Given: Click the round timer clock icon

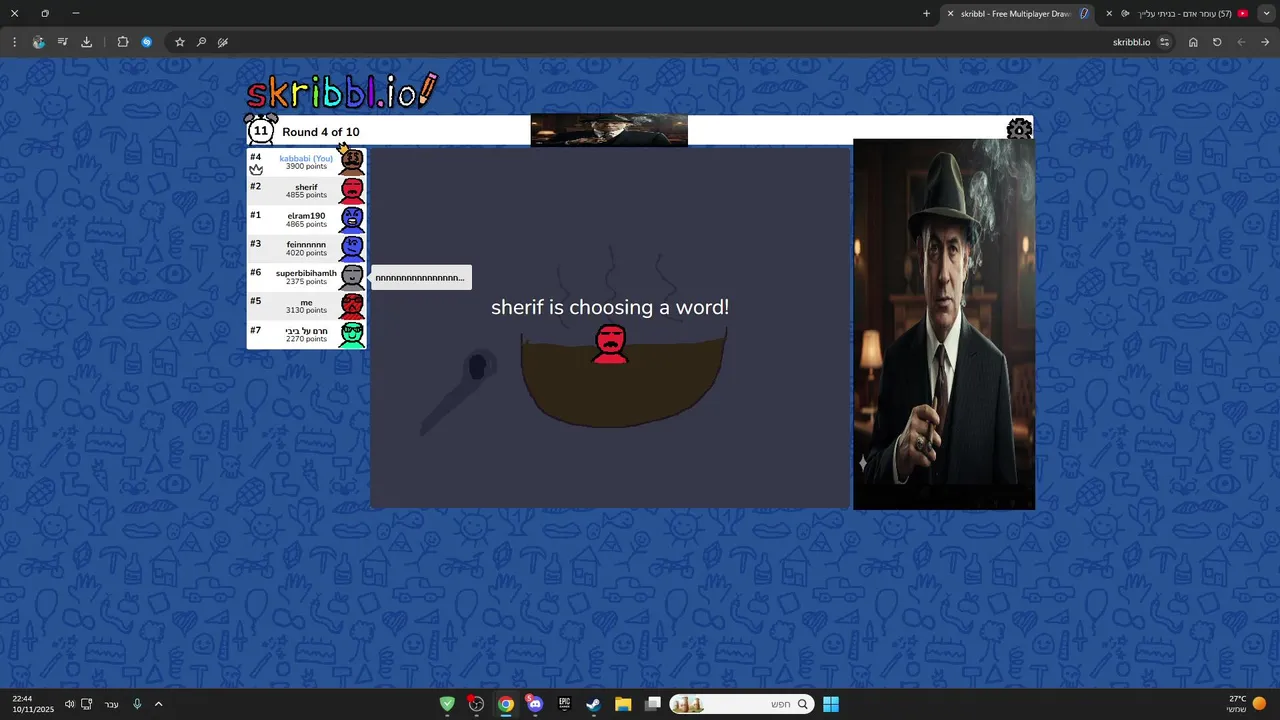Looking at the screenshot, I should pyautogui.click(x=260, y=130).
